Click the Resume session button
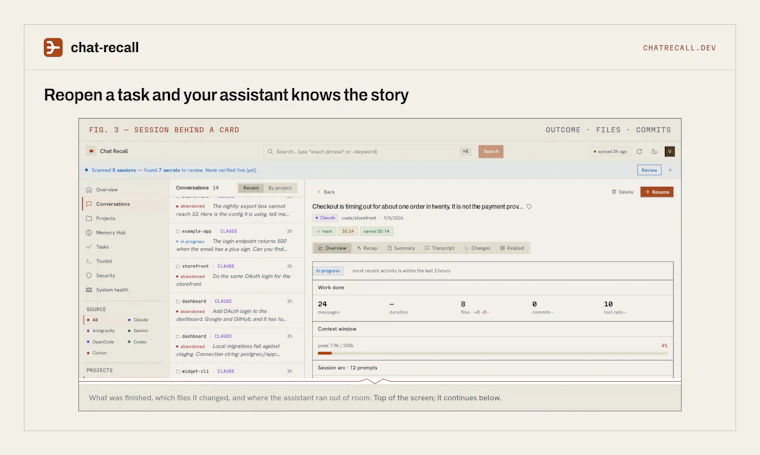760x455 pixels. click(657, 192)
